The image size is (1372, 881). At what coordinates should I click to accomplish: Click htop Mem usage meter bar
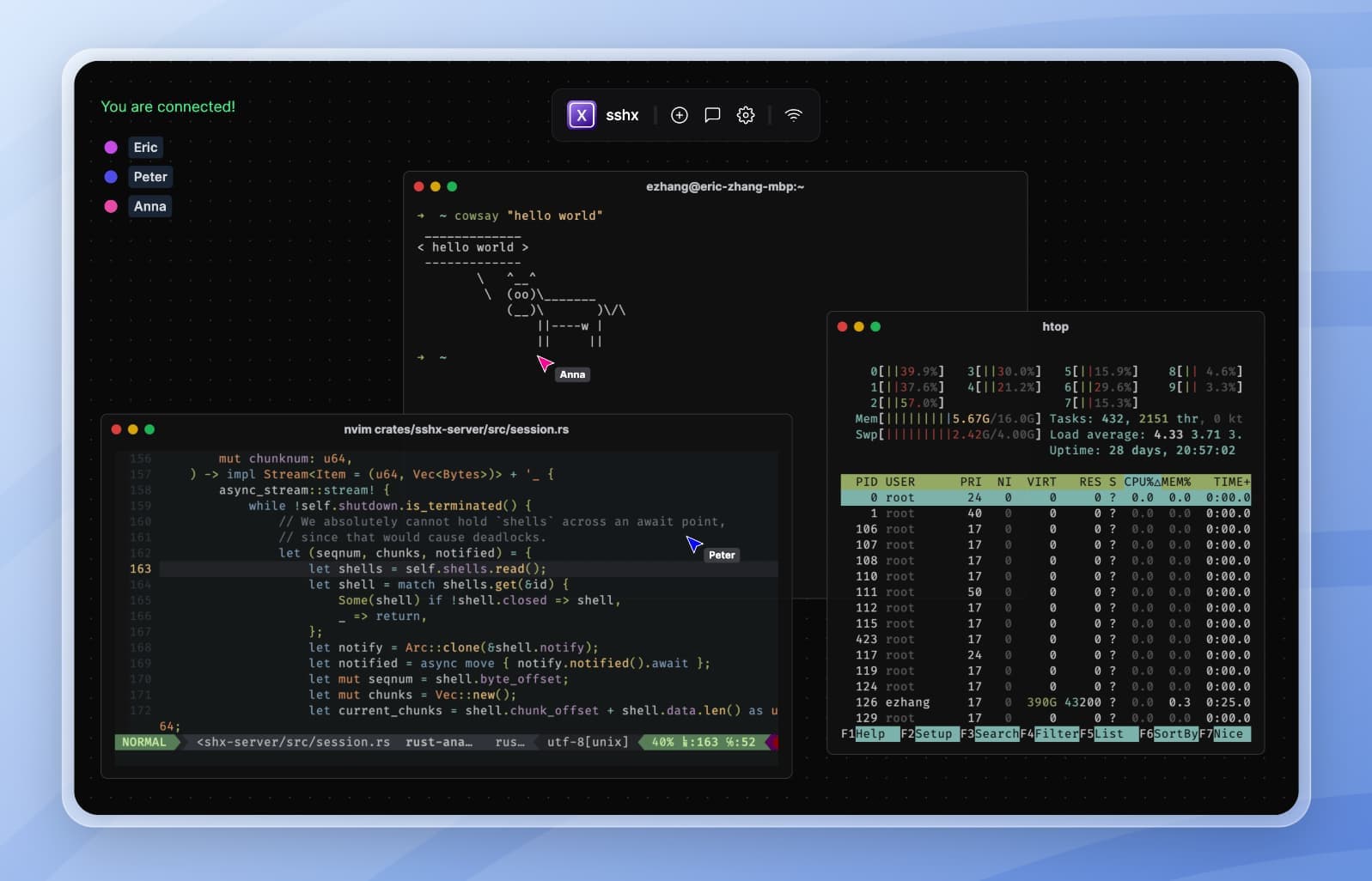point(948,419)
